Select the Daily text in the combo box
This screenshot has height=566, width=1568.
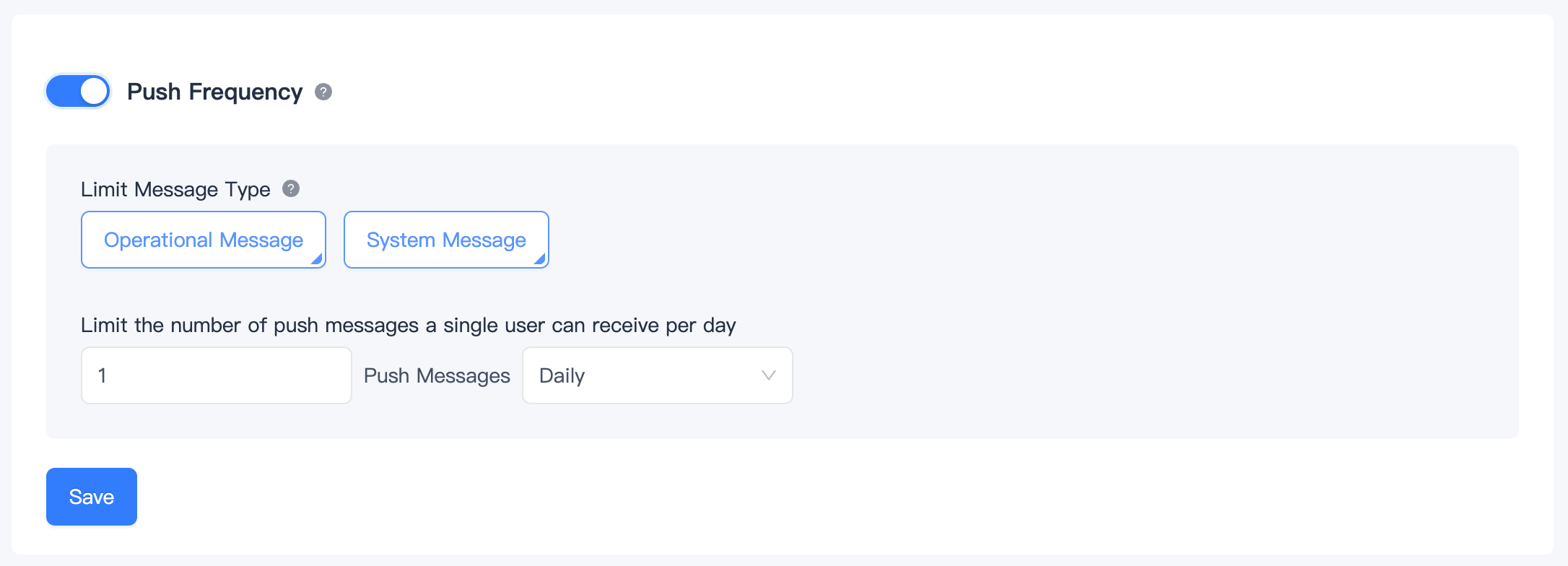point(562,375)
